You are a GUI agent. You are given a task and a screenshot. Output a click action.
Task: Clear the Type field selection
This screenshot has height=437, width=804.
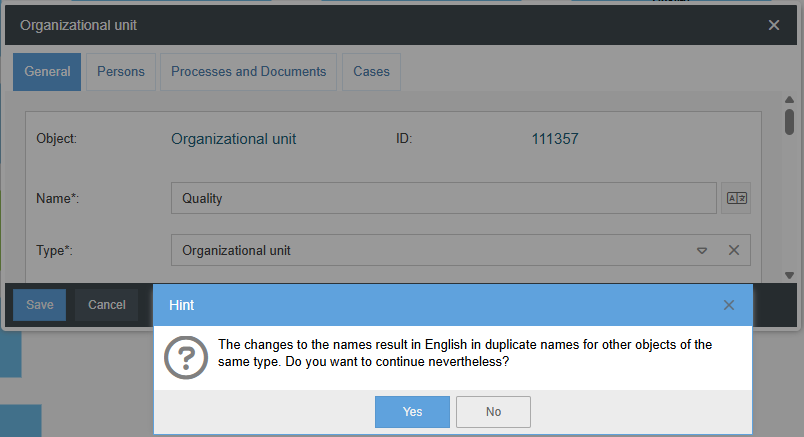click(x=734, y=250)
